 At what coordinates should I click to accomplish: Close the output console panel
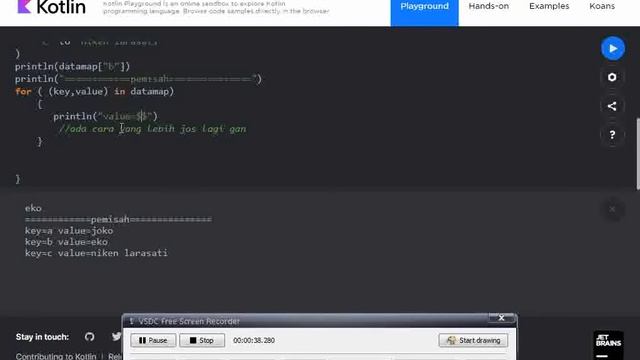pos(612,209)
